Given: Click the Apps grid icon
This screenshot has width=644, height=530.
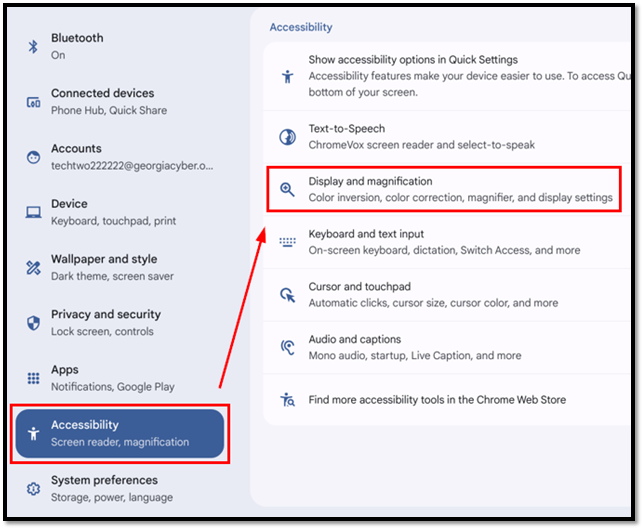Looking at the screenshot, I should (33, 378).
